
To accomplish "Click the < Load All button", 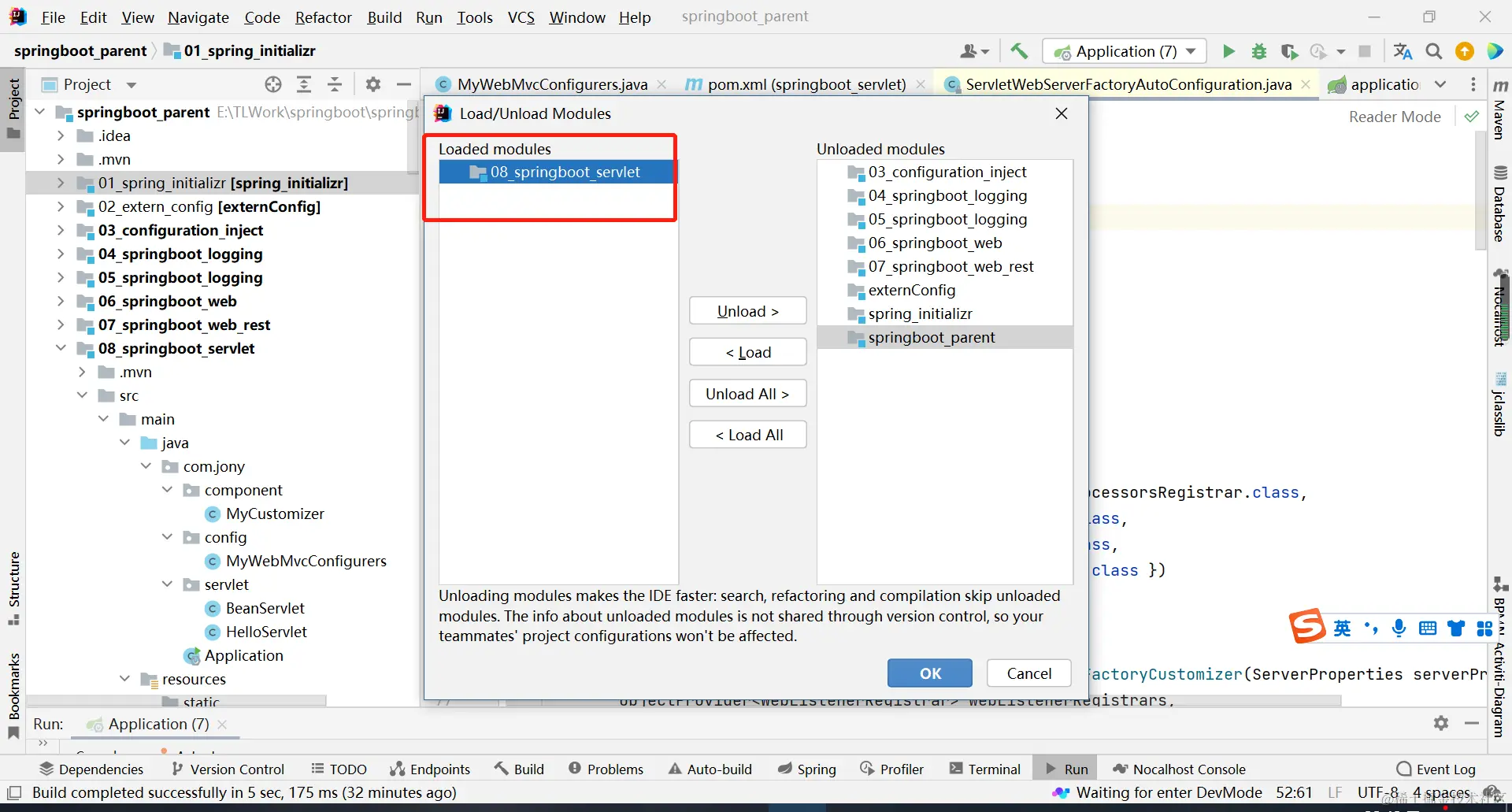I will click(748, 435).
